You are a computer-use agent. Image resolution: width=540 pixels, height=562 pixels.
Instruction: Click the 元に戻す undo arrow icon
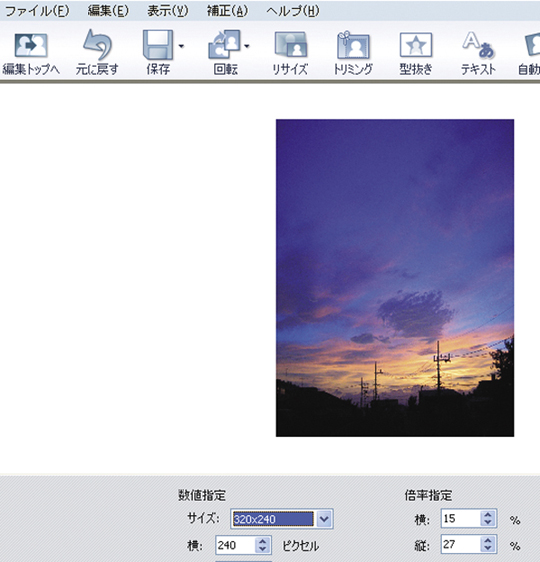[x=97, y=45]
